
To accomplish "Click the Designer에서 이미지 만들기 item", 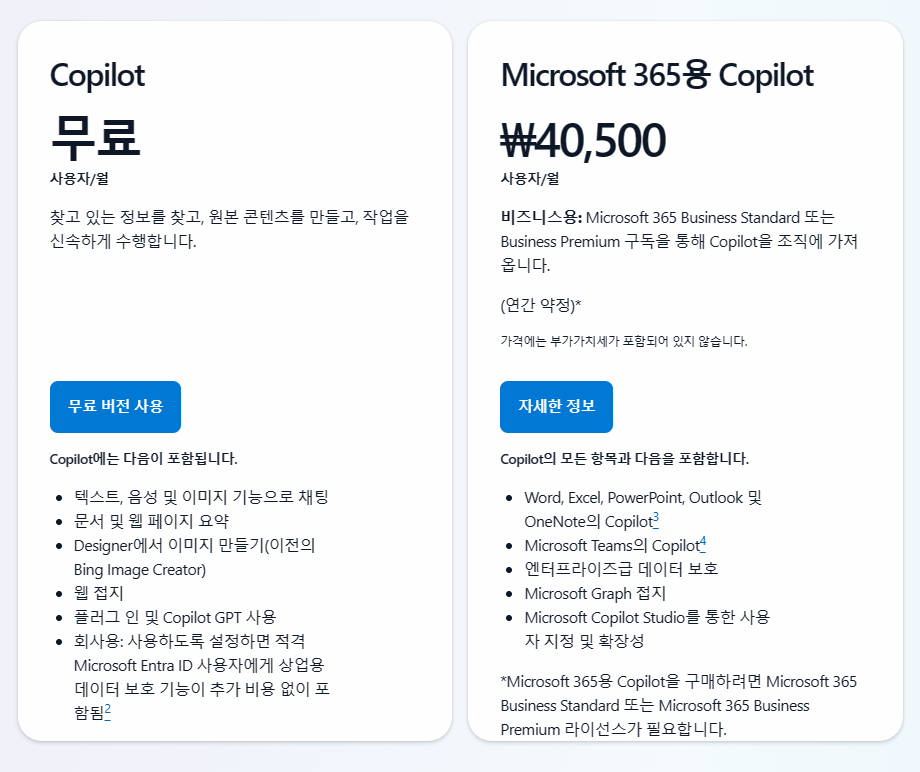I will click(x=194, y=546).
